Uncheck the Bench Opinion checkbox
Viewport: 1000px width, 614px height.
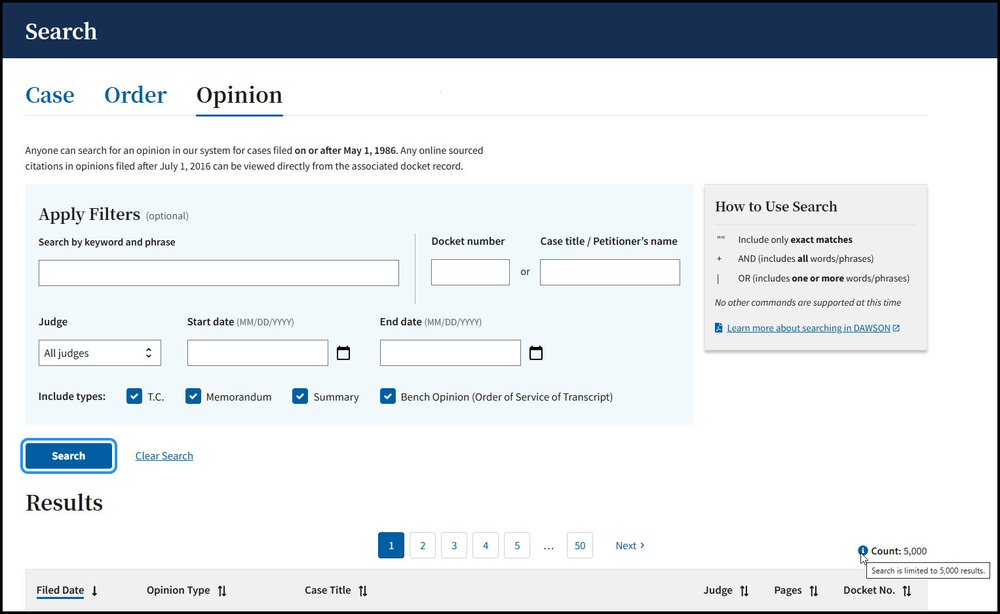pyautogui.click(x=388, y=396)
